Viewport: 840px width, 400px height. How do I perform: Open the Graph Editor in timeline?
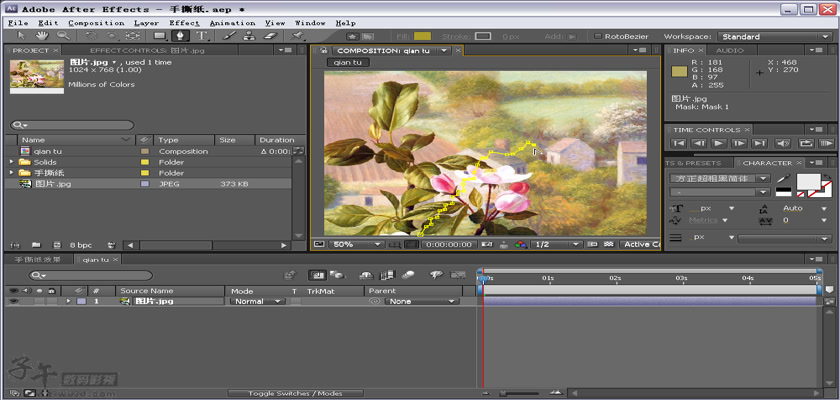coord(458,275)
